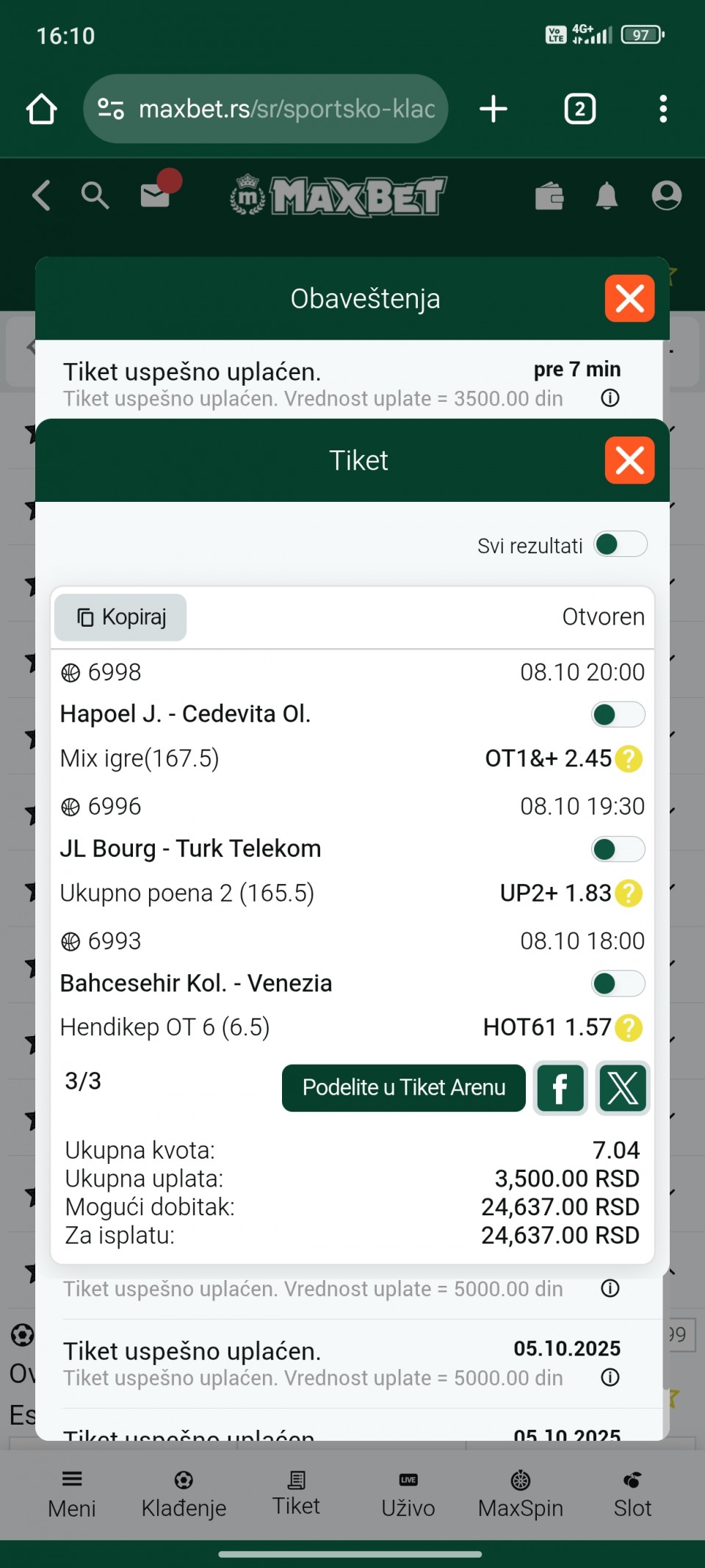This screenshot has width=705, height=1568.
Task: Toggle the Svi rezultati switch
Action: (620, 545)
